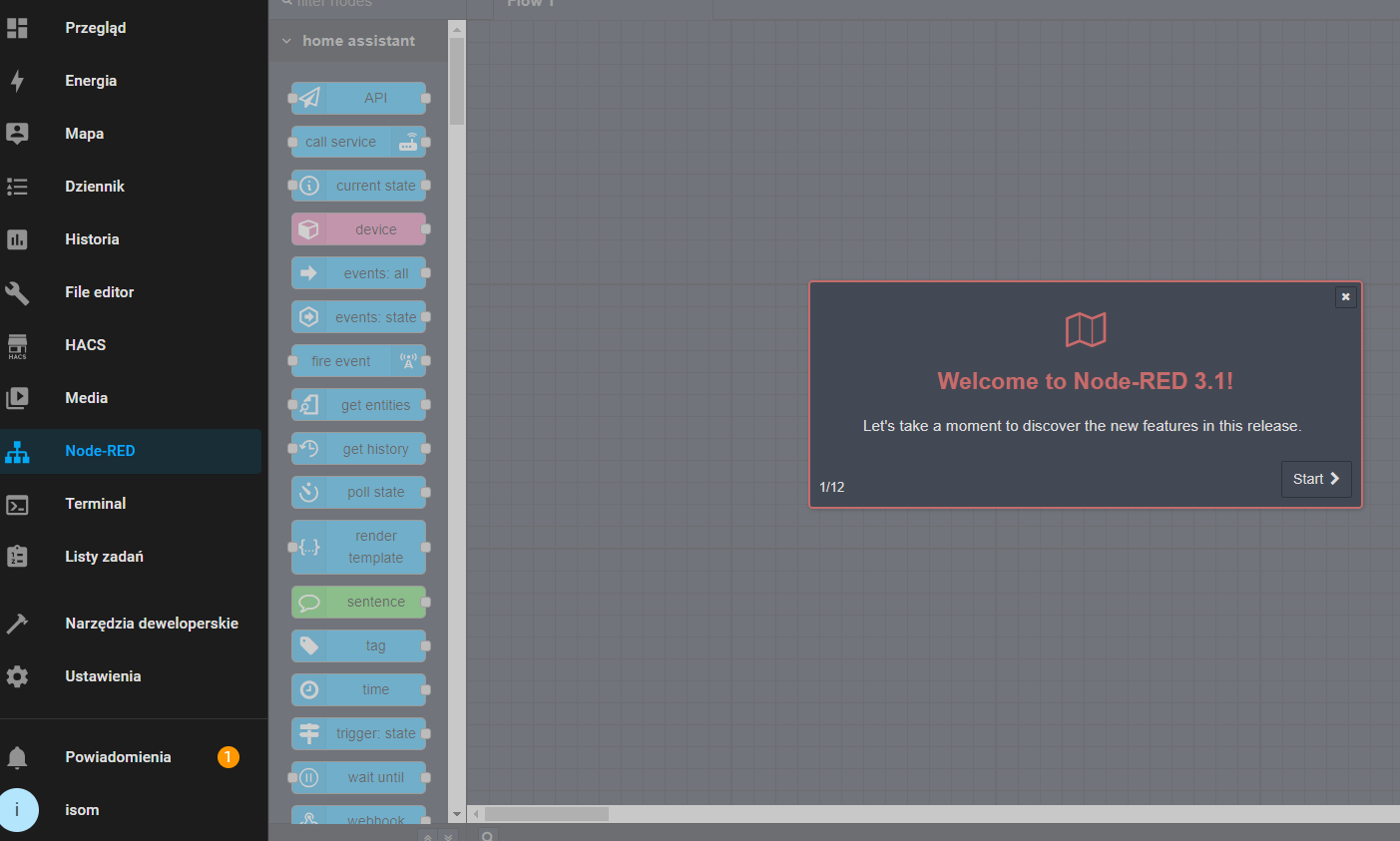The width and height of the screenshot is (1400, 841).
Task: Click the canvas horizontal scrollbar thumb
Action: (x=547, y=814)
